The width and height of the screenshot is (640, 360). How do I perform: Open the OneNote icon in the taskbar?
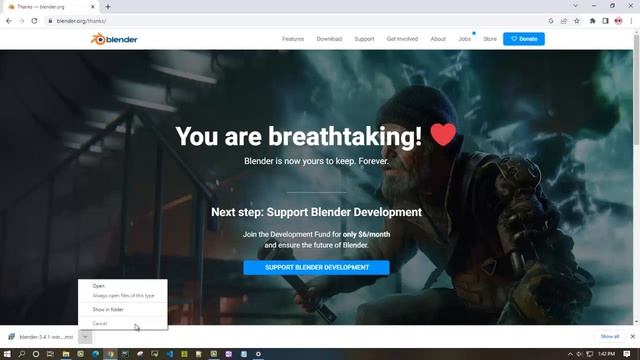pyautogui.click(x=229, y=354)
